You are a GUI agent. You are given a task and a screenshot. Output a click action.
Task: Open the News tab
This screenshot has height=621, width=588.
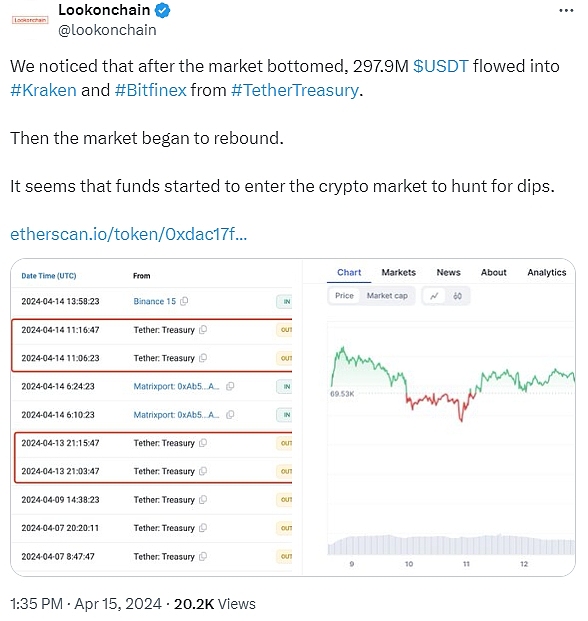(x=448, y=272)
